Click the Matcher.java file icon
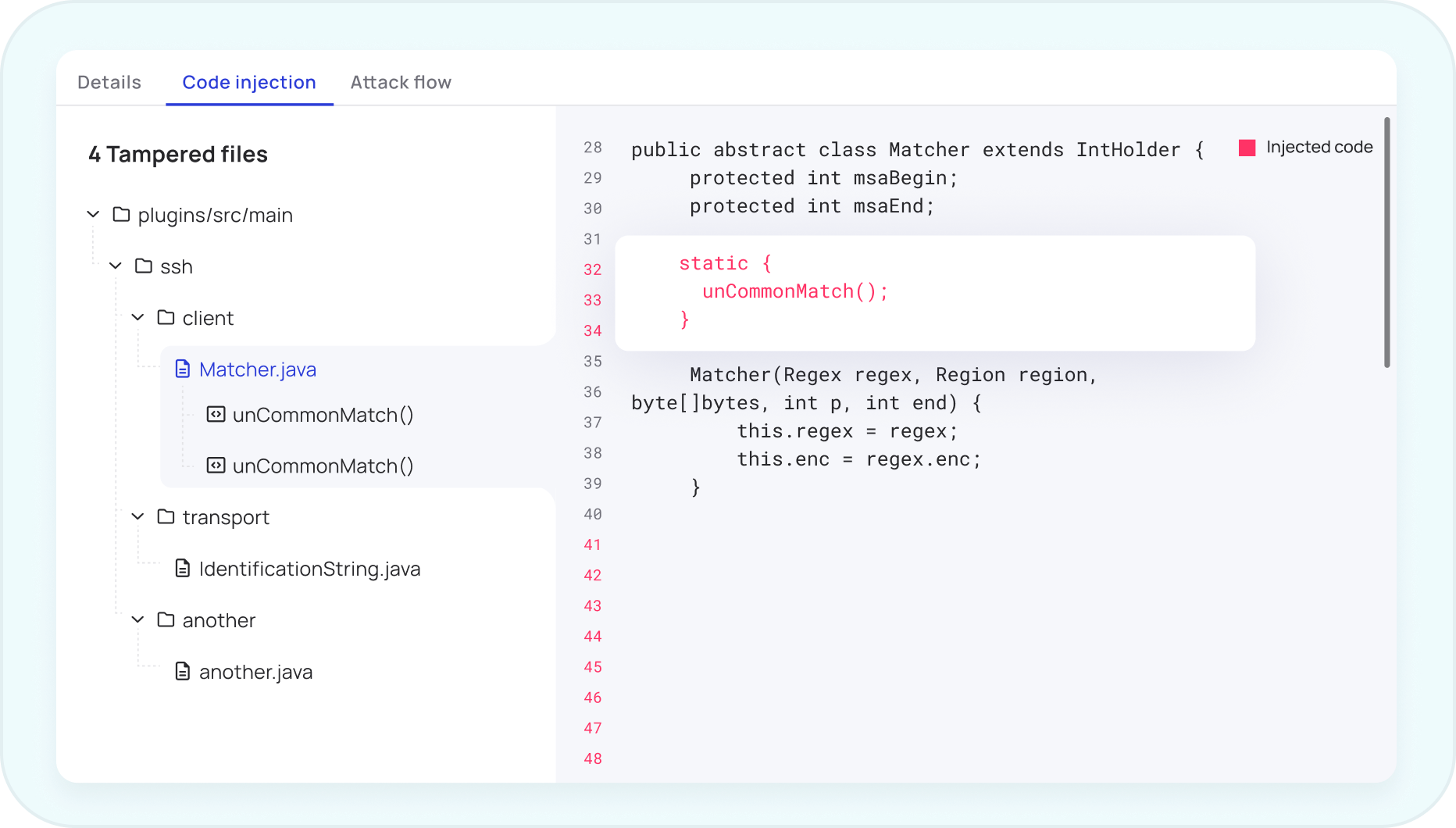1456x828 pixels. pyautogui.click(x=182, y=369)
